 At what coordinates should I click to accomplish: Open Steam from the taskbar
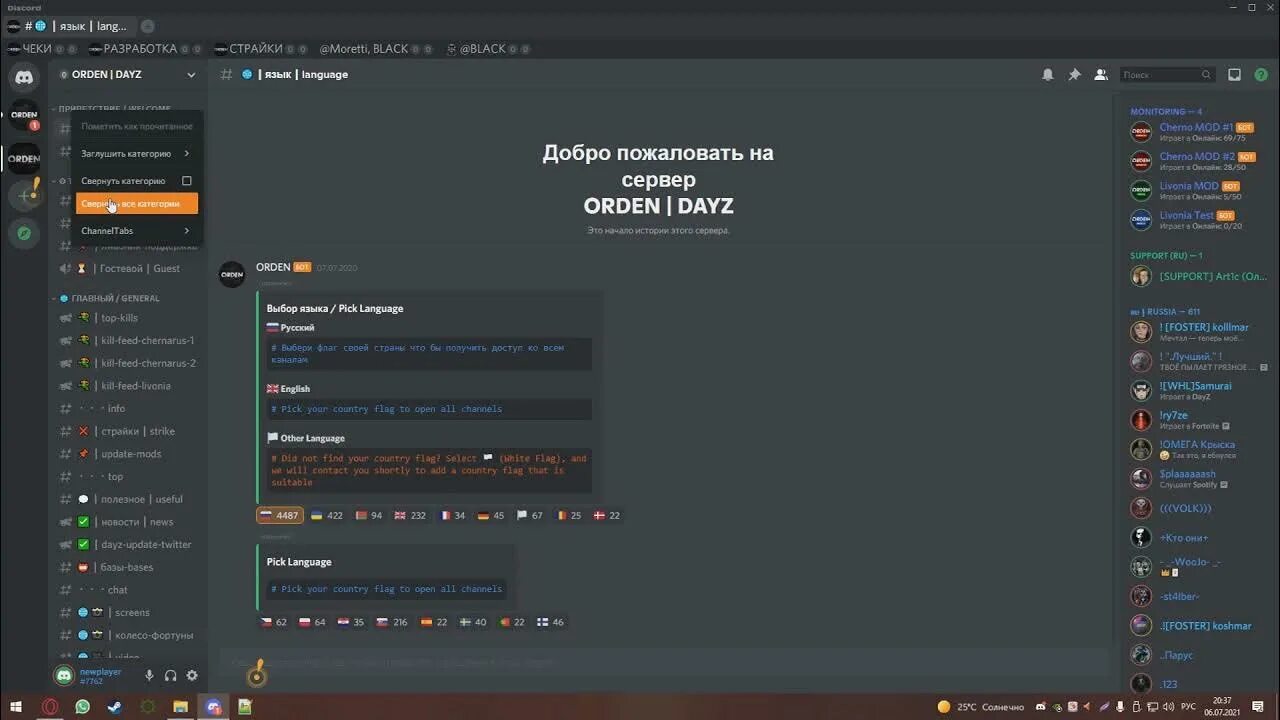(115, 707)
